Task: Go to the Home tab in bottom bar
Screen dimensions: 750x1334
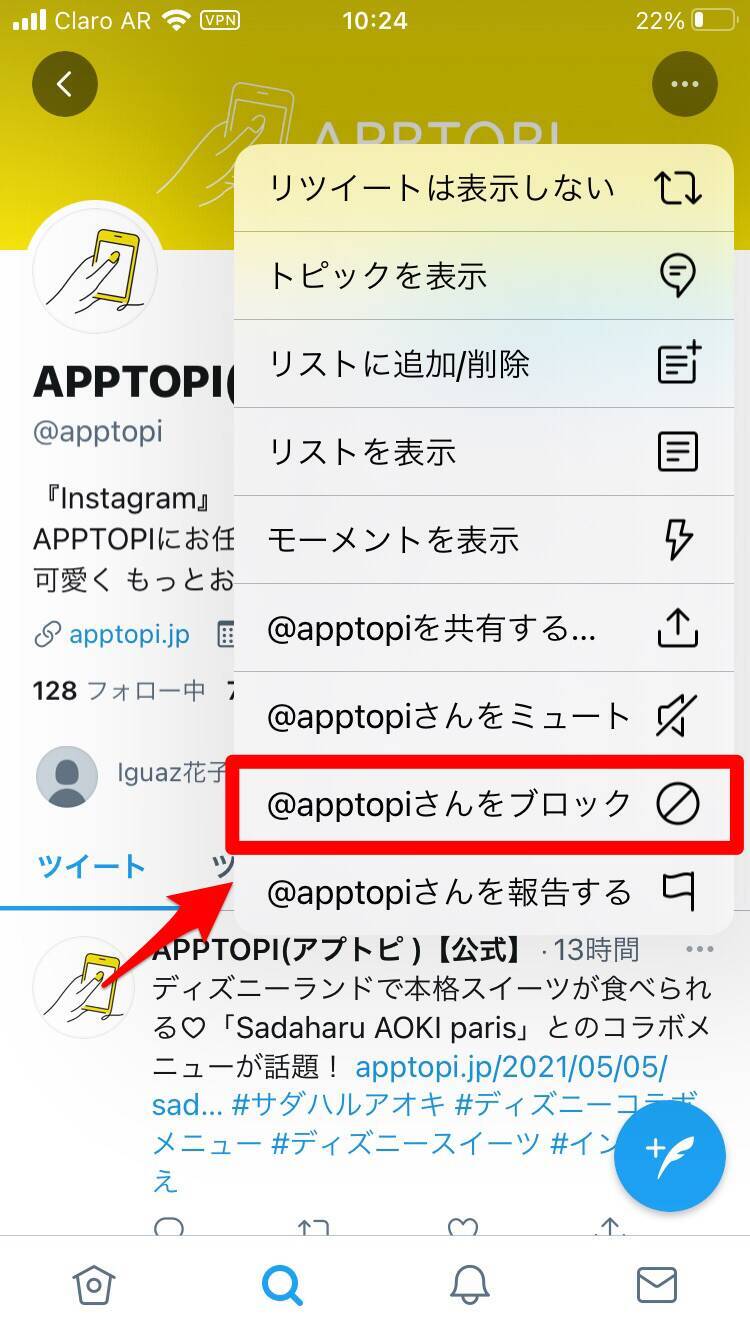Action: (93, 1285)
